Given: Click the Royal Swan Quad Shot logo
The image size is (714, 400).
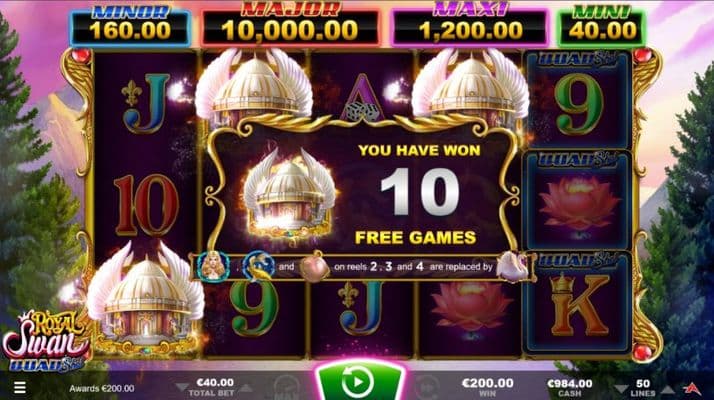Looking at the screenshot, I should pyautogui.click(x=44, y=341).
